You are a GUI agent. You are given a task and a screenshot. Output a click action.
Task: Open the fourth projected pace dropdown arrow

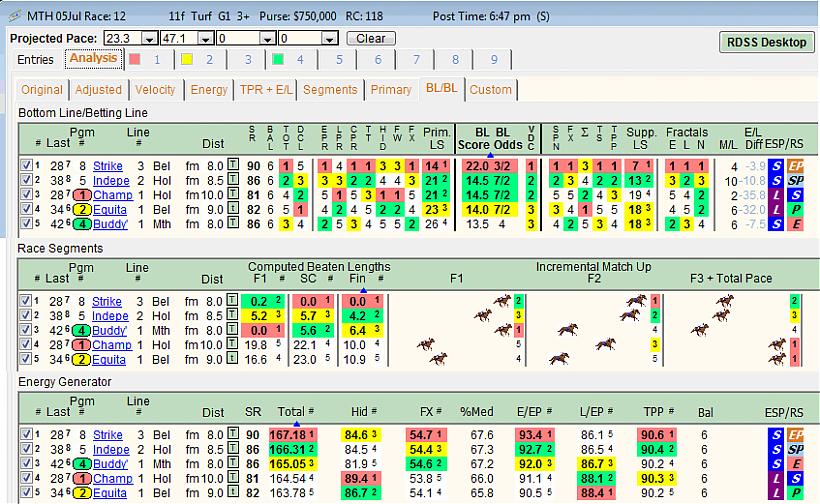point(329,39)
